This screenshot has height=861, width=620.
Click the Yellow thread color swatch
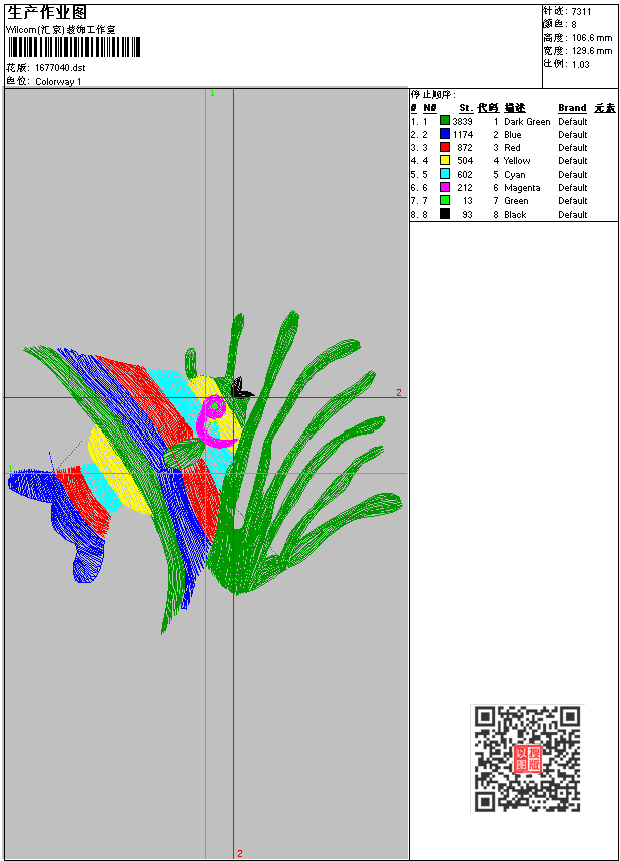click(445, 160)
